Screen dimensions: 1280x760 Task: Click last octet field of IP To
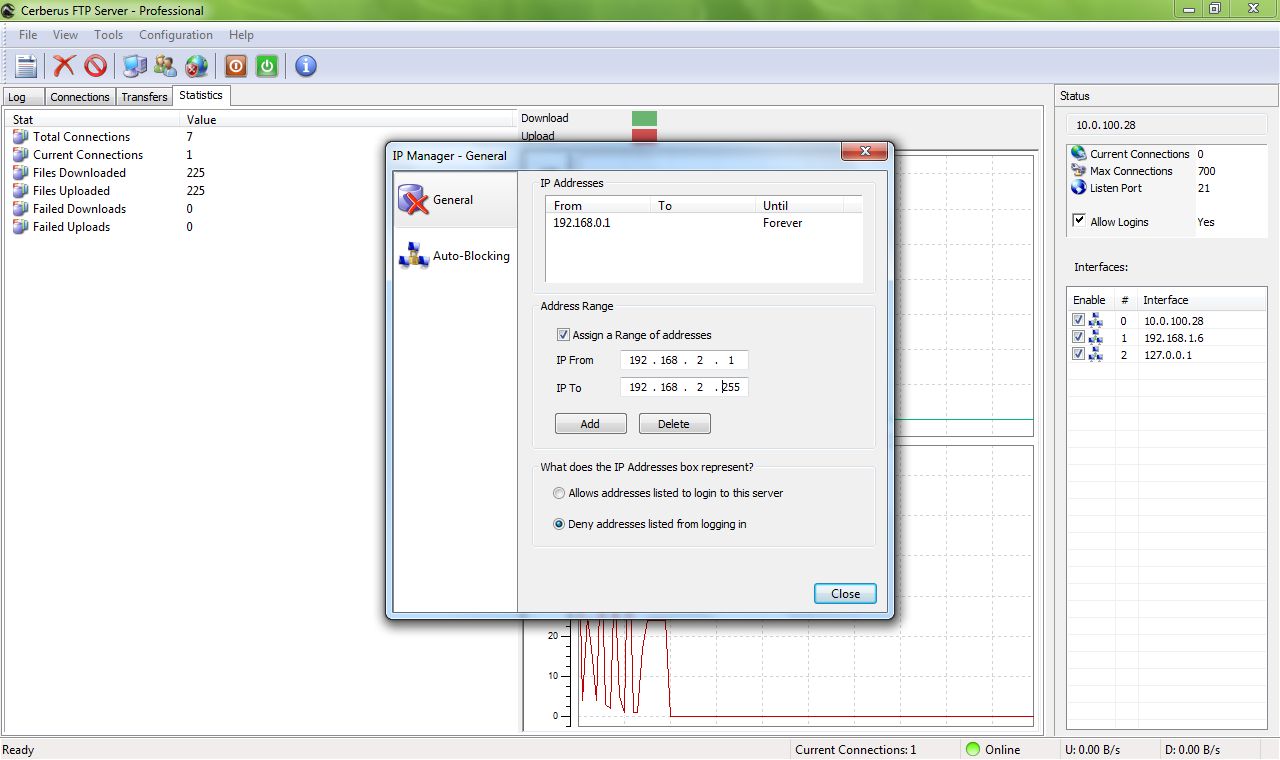coord(732,387)
